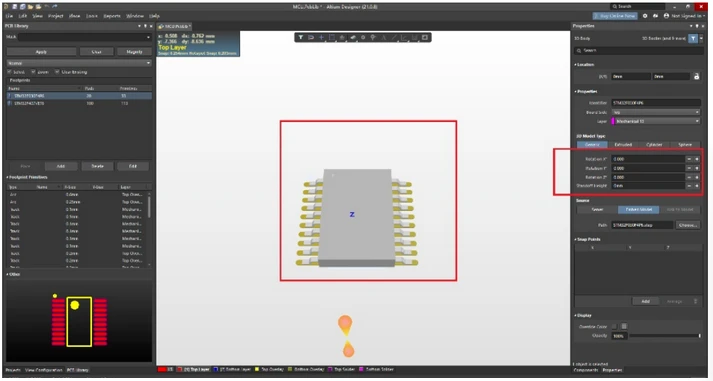This screenshot has height=381, width=713.
Task: Toggle the Select checkbox in PCB Library
Action: click(10, 72)
